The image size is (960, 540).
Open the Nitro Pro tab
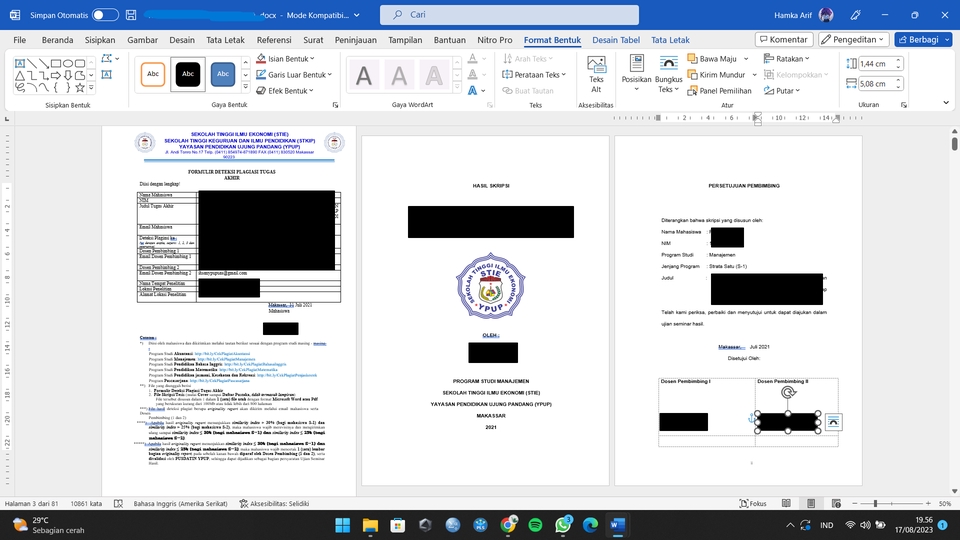[495, 40]
